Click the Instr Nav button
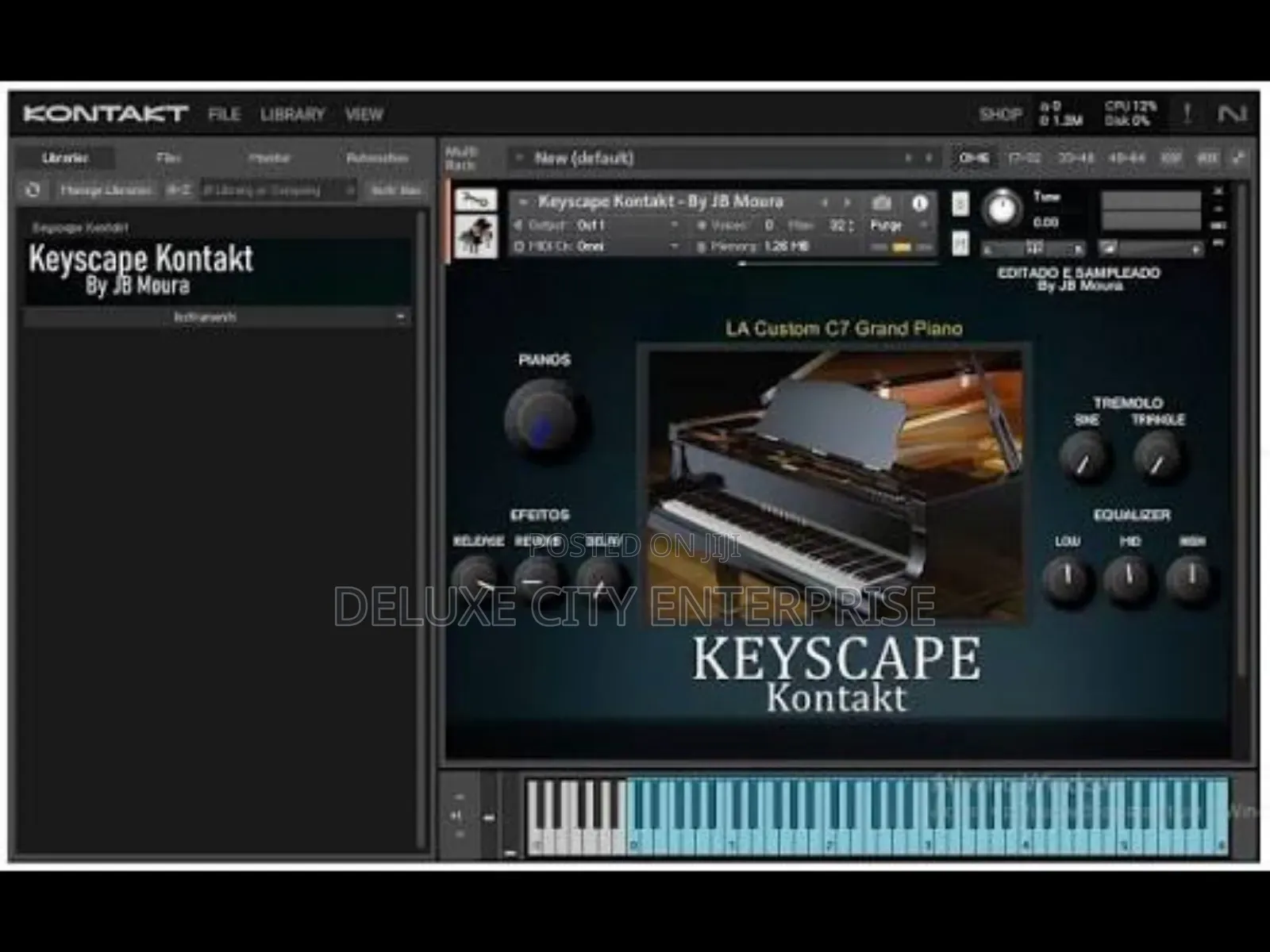This screenshot has width=1270, height=952. pyautogui.click(x=395, y=190)
